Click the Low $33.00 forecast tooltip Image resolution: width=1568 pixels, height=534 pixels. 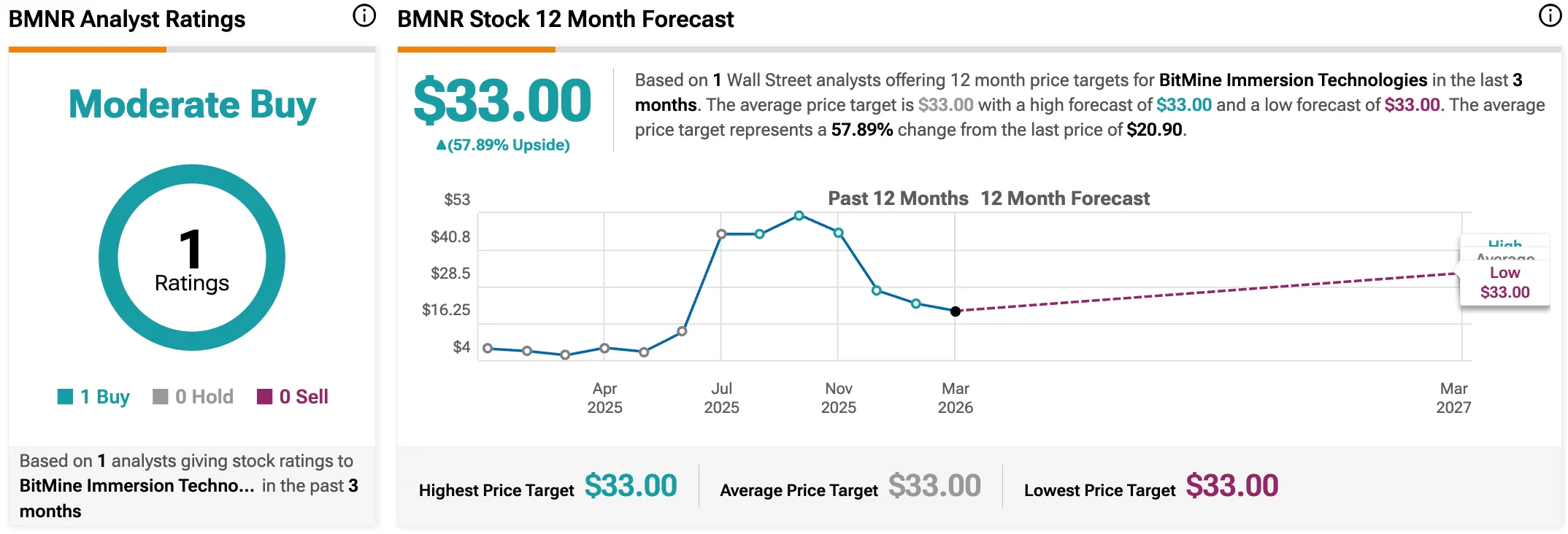(x=1504, y=282)
